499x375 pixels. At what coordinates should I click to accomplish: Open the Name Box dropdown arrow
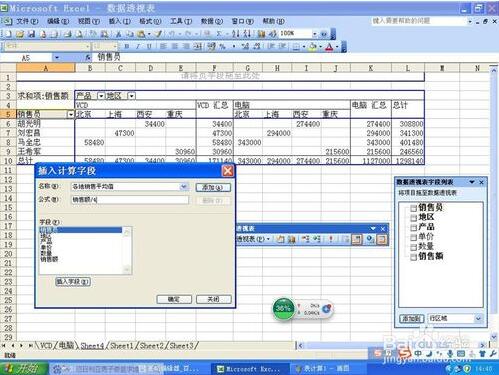pyautogui.click(x=57, y=58)
